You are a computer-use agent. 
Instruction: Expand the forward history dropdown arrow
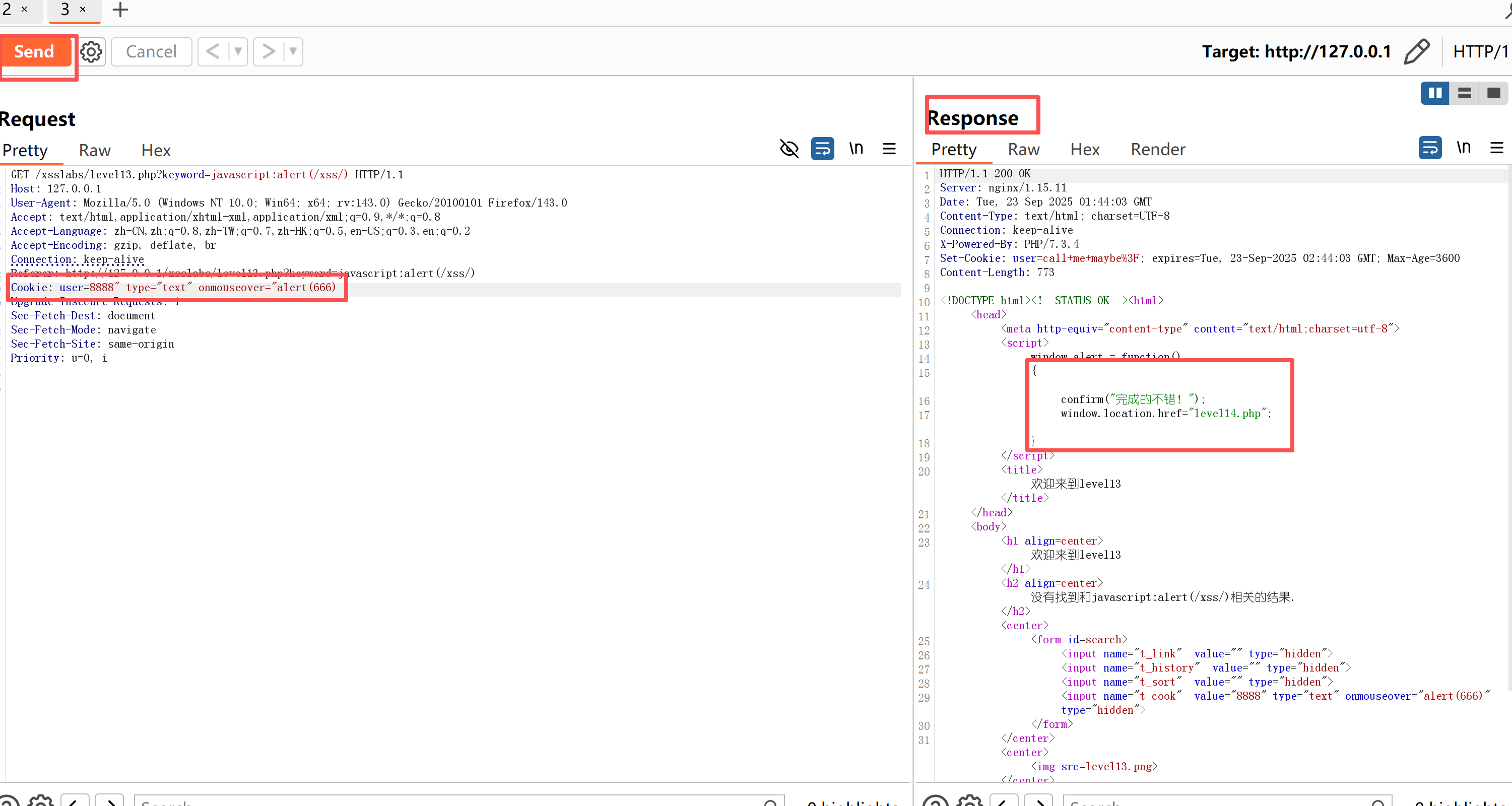pyautogui.click(x=293, y=52)
